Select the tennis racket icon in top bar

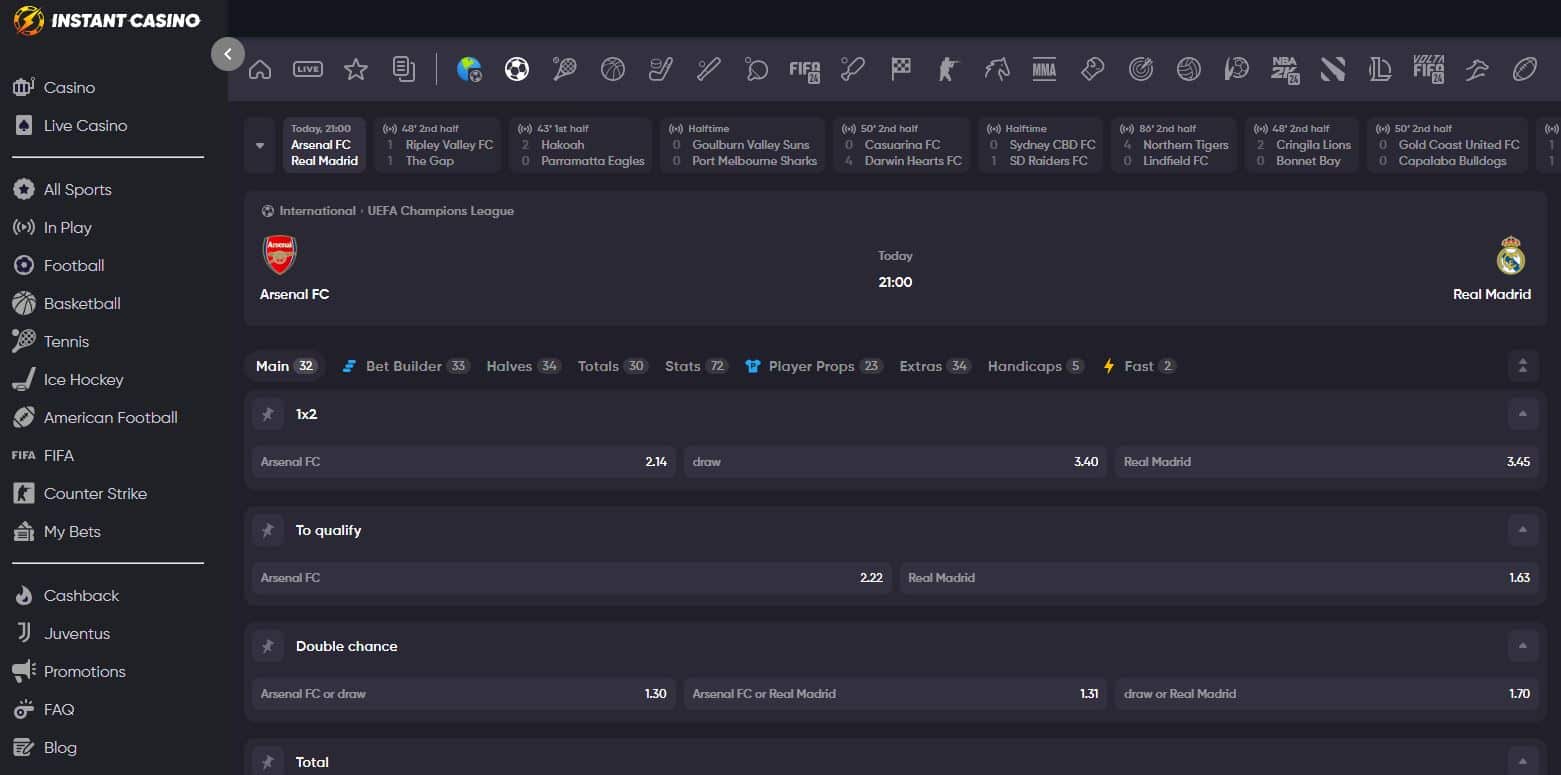565,69
